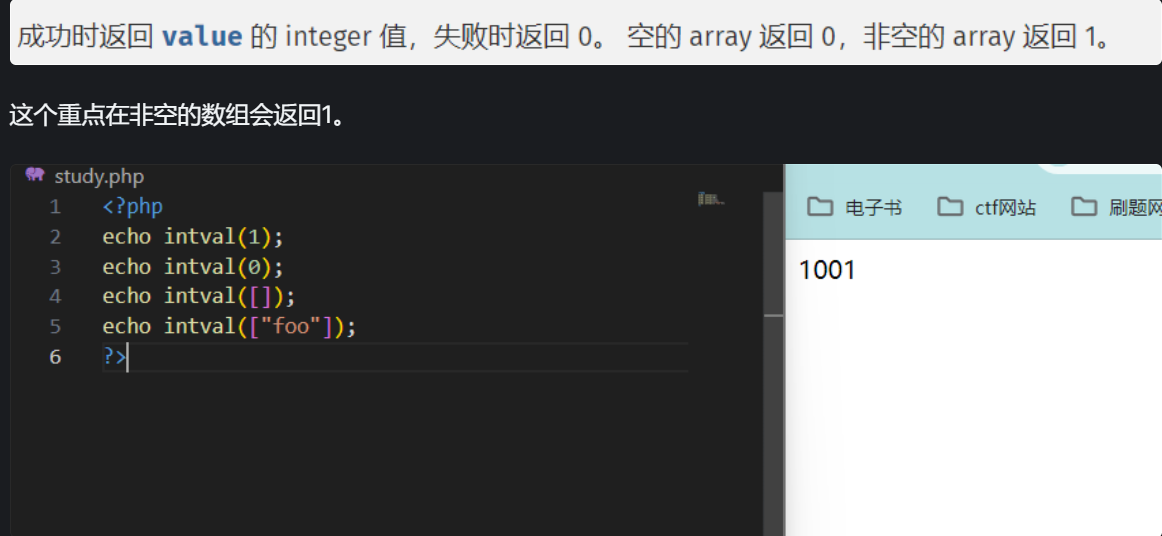Click the 1001 output in browser page
The height and width of the screenshot is (536, 1162).
coord(827,270)
